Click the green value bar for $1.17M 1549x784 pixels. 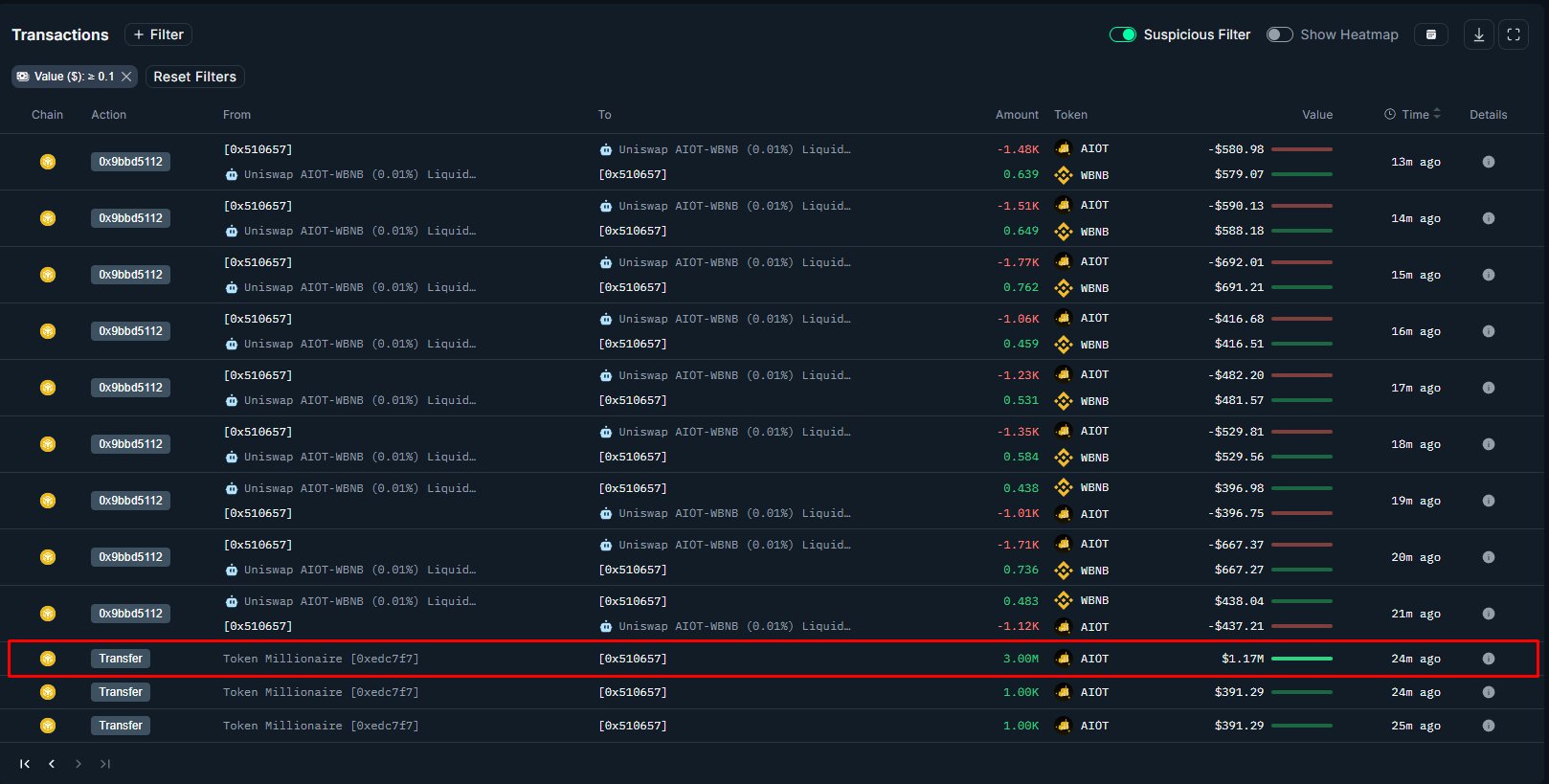pyautogui.click(x=1301, y=659)
